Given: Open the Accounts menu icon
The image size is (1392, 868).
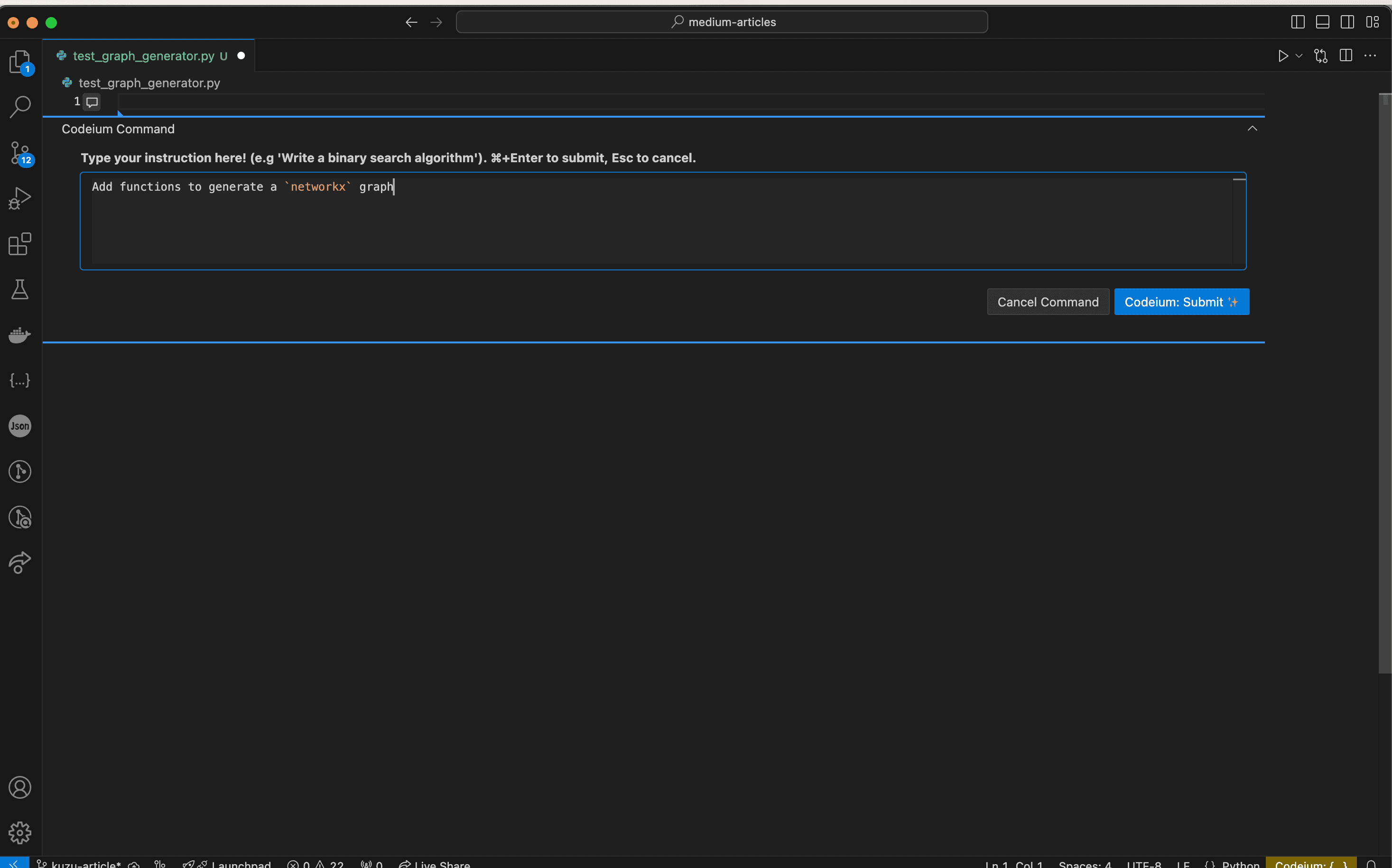Looking at the screenshot, I should pyautogui.click(x=20, y=788).
